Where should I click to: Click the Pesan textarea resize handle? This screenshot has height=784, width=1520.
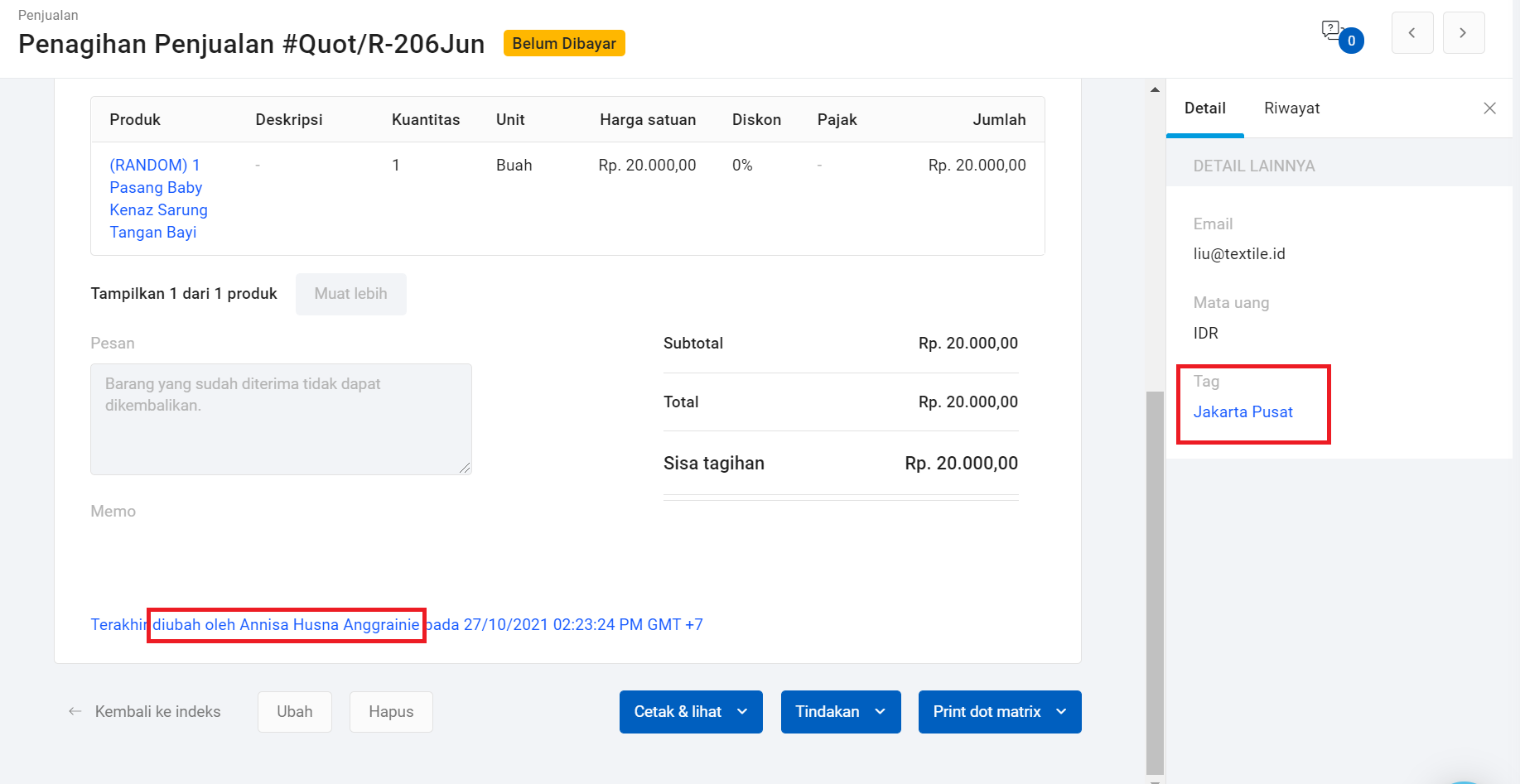pos(466,469)
